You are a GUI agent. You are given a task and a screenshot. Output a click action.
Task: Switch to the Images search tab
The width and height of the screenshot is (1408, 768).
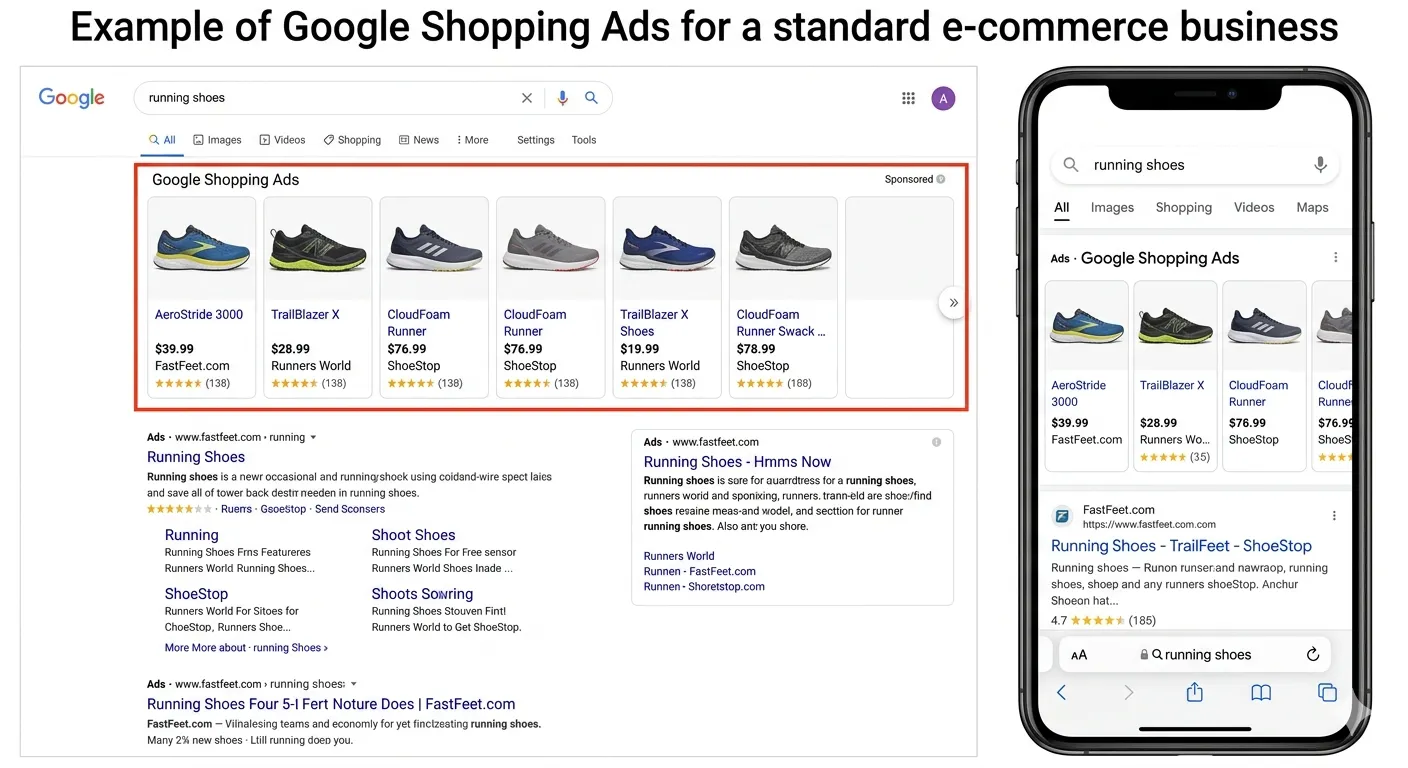tap(217, 139)
